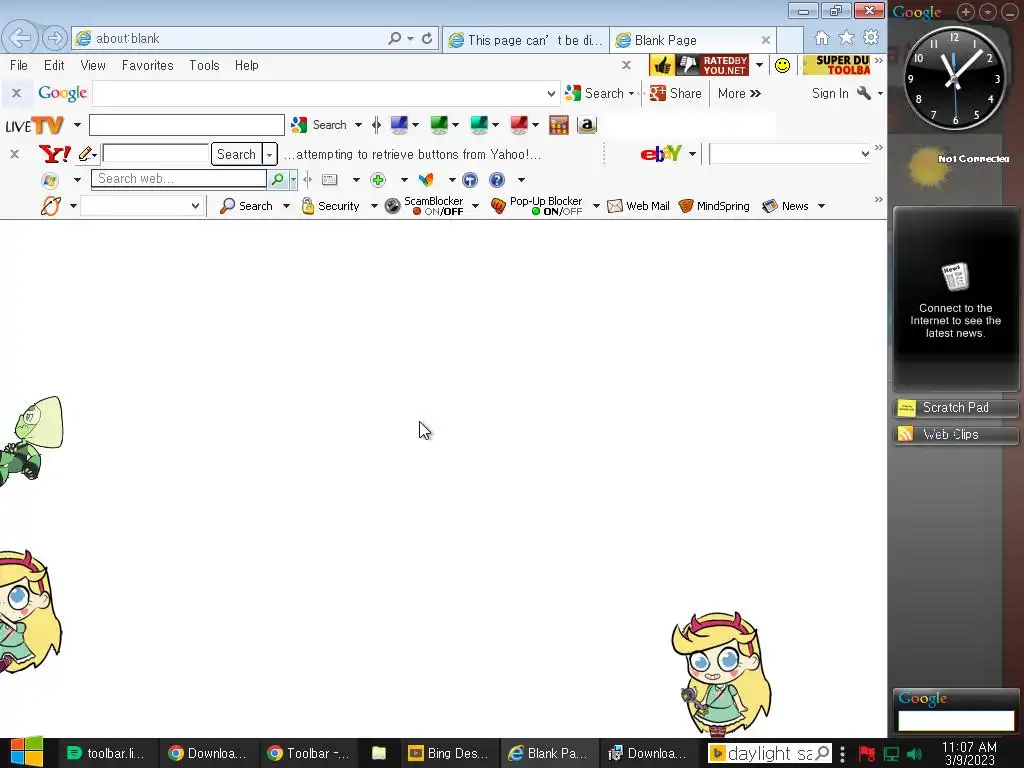1024x768 pixels.
Task: Click the Yahoo toolbar Search button
Action: pyautogui.click(x=236, y=154)
